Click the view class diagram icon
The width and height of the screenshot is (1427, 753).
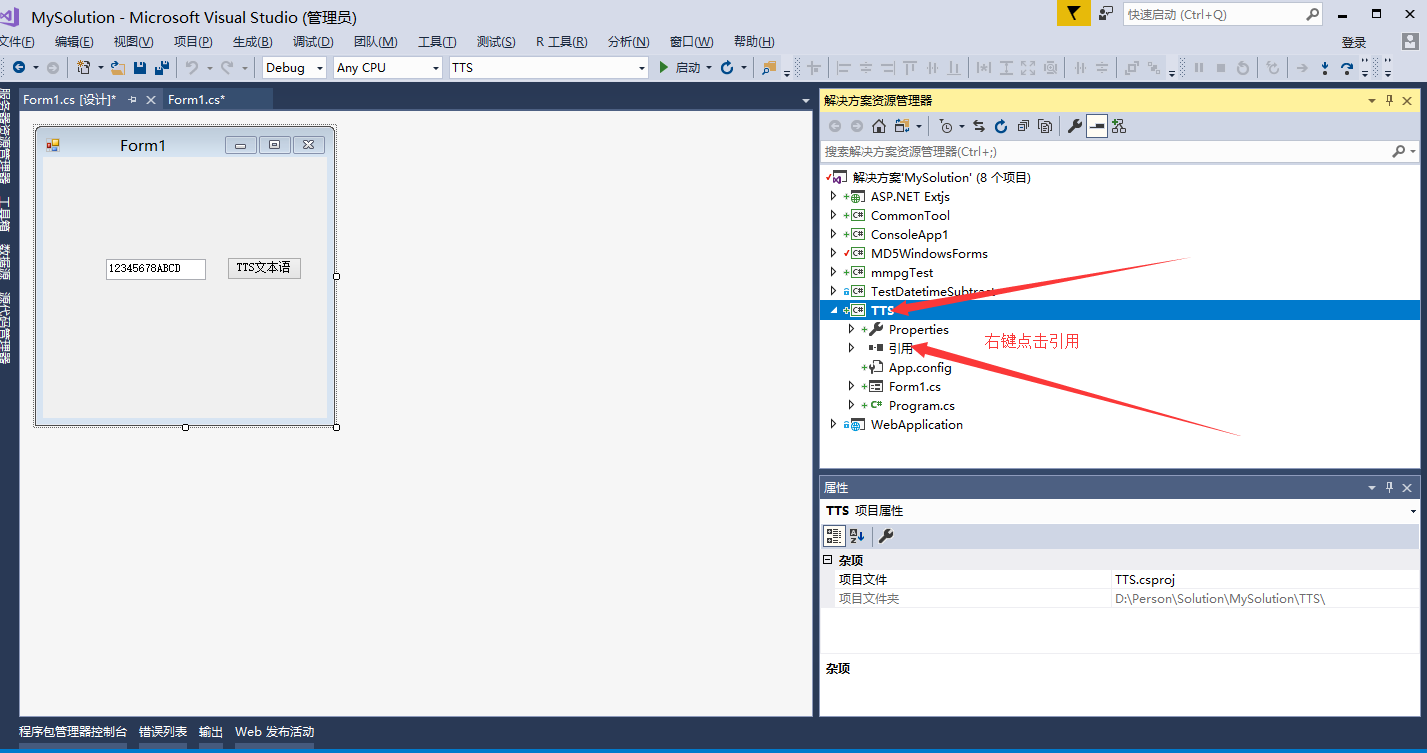point(1119,126)
